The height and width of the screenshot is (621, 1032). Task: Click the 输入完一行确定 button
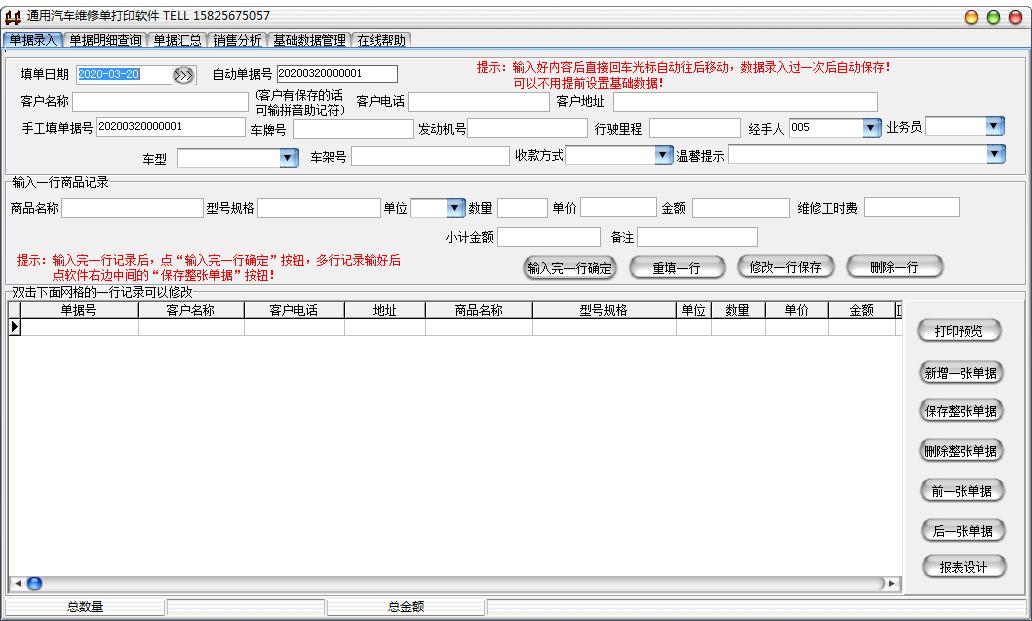coord(570,268)
